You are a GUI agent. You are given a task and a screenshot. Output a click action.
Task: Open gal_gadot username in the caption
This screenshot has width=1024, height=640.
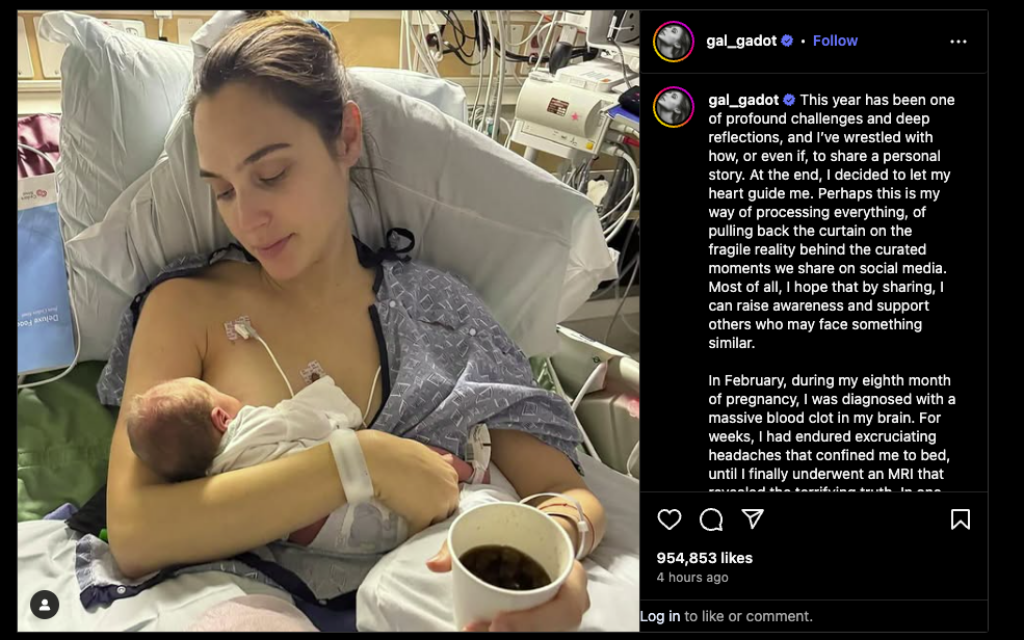[x=744, y=100]
